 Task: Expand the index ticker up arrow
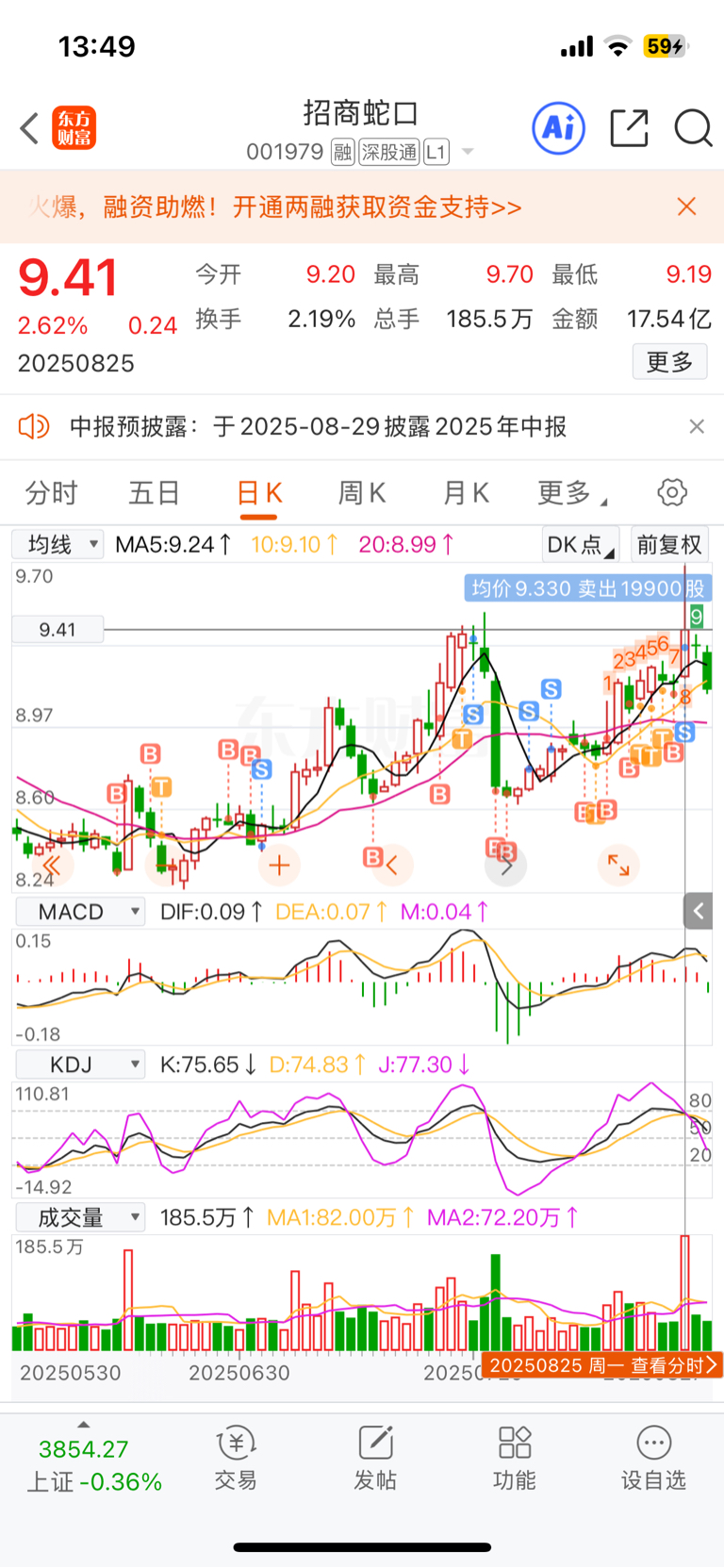(84, 1425)
